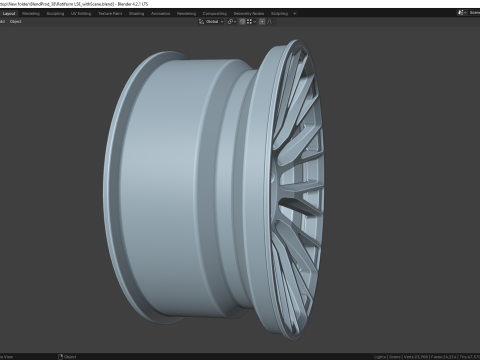Open the Texture Paint workspace tab
Viewport: 480px width, 360px height.
click(110, 14)
